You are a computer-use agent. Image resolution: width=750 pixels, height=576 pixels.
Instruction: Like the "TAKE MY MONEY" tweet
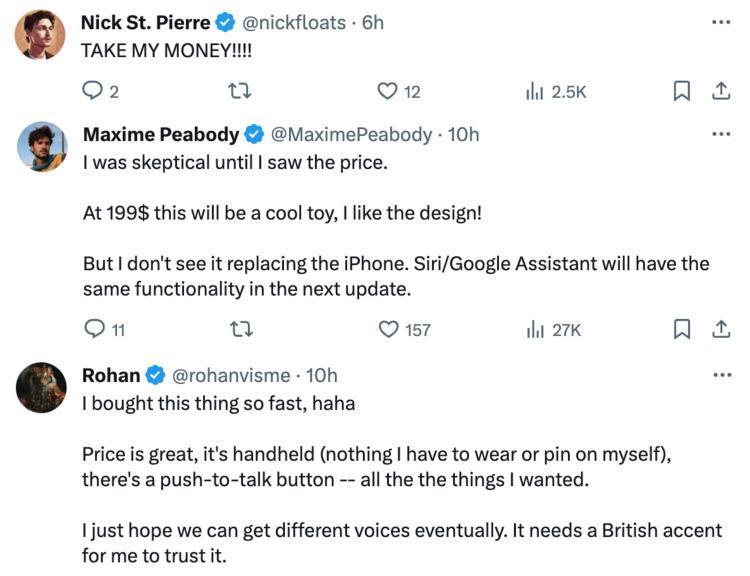click(388, 91)
